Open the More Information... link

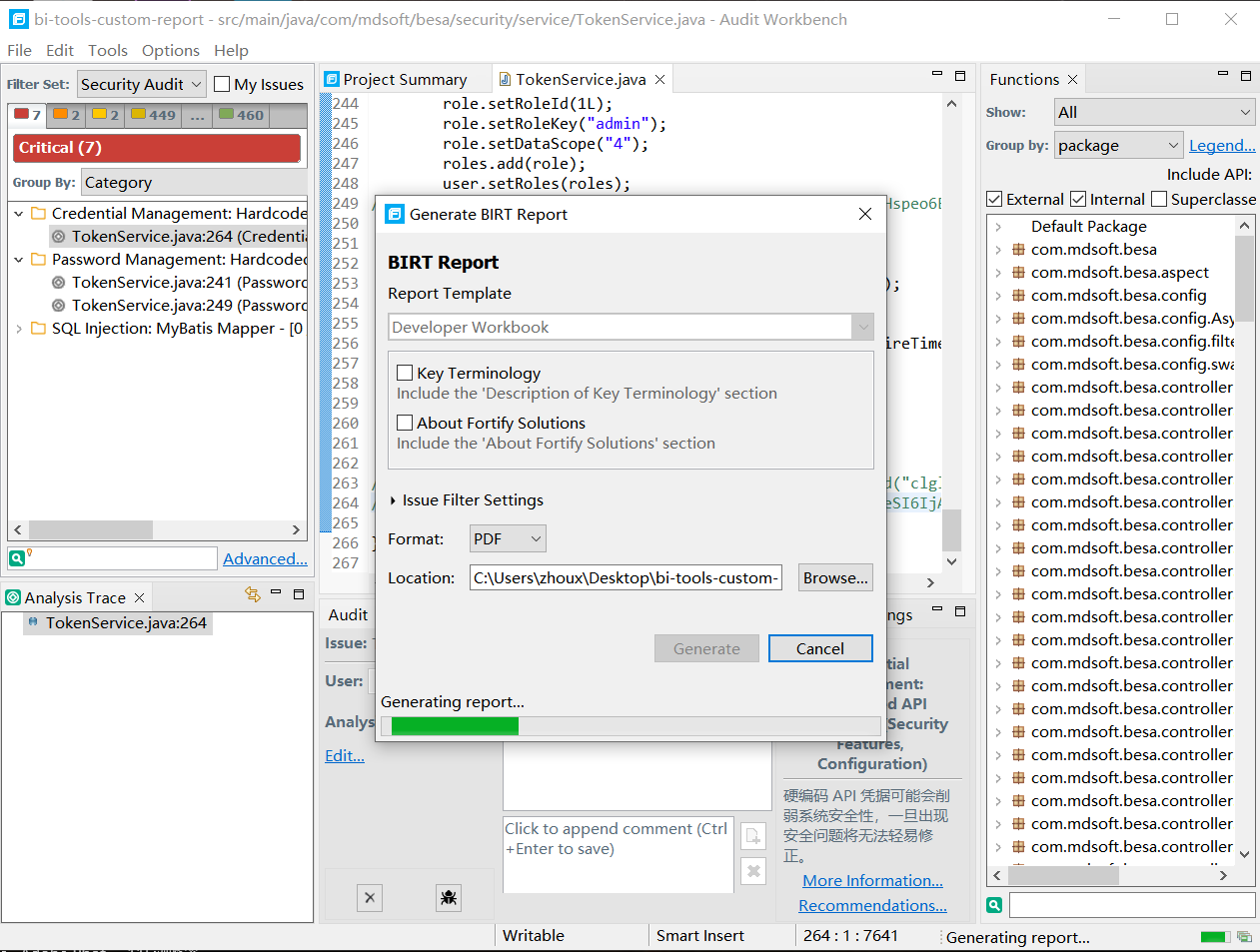(872, 880)
